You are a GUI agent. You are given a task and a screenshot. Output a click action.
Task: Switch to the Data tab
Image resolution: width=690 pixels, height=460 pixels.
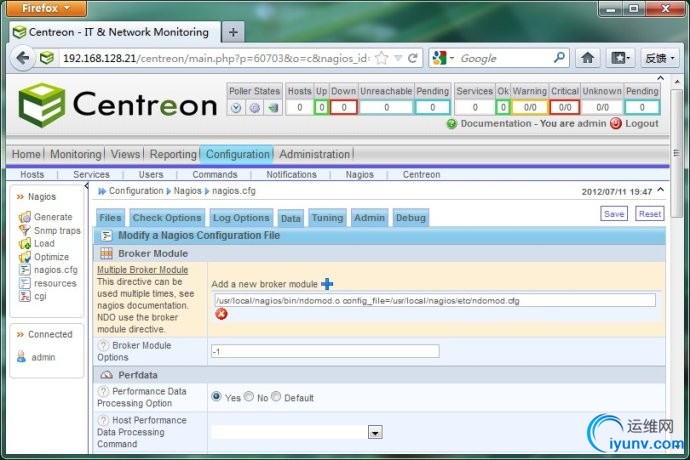[x=290, y=218]
